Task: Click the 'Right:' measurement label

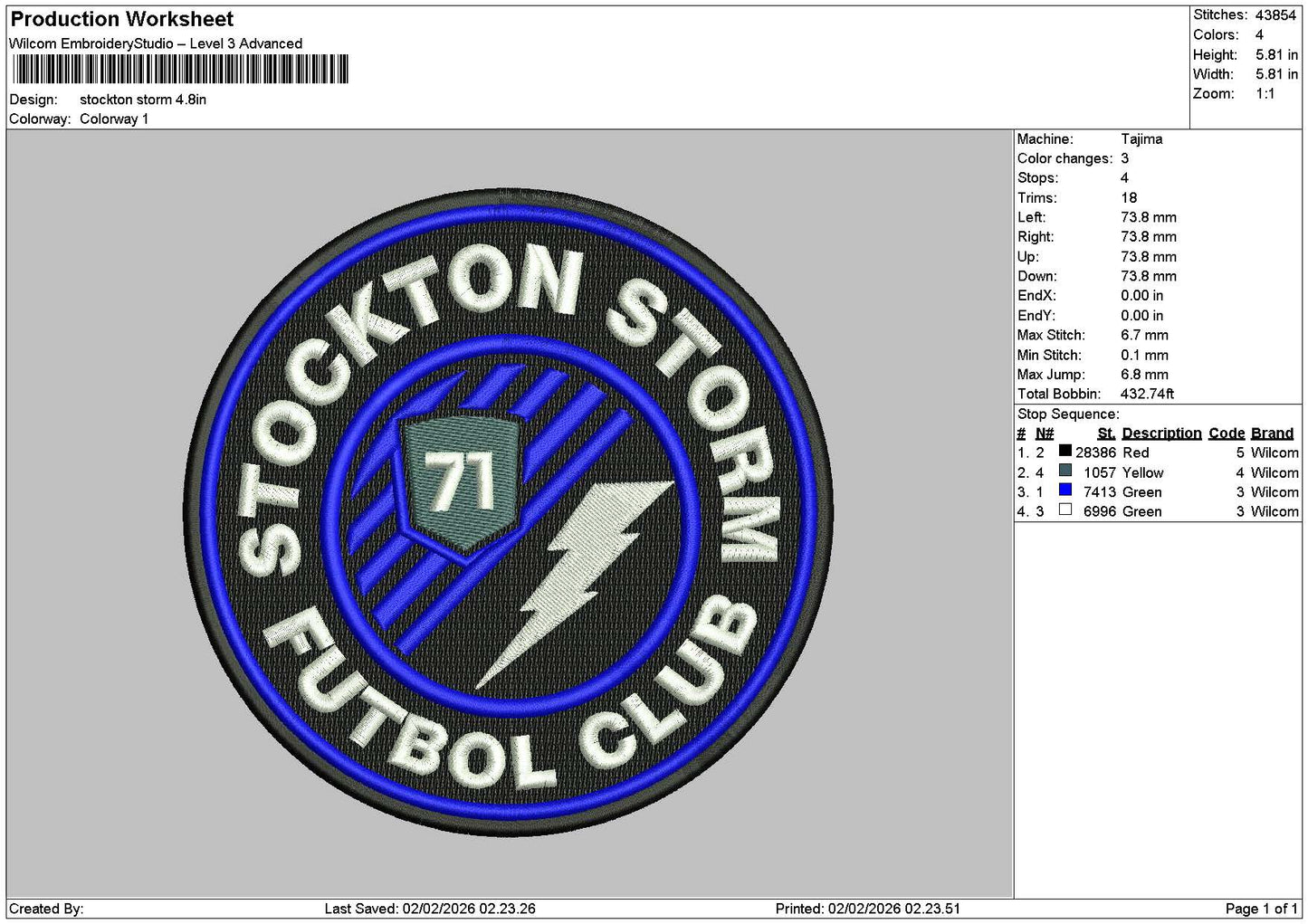Action: click(1036, 237)
